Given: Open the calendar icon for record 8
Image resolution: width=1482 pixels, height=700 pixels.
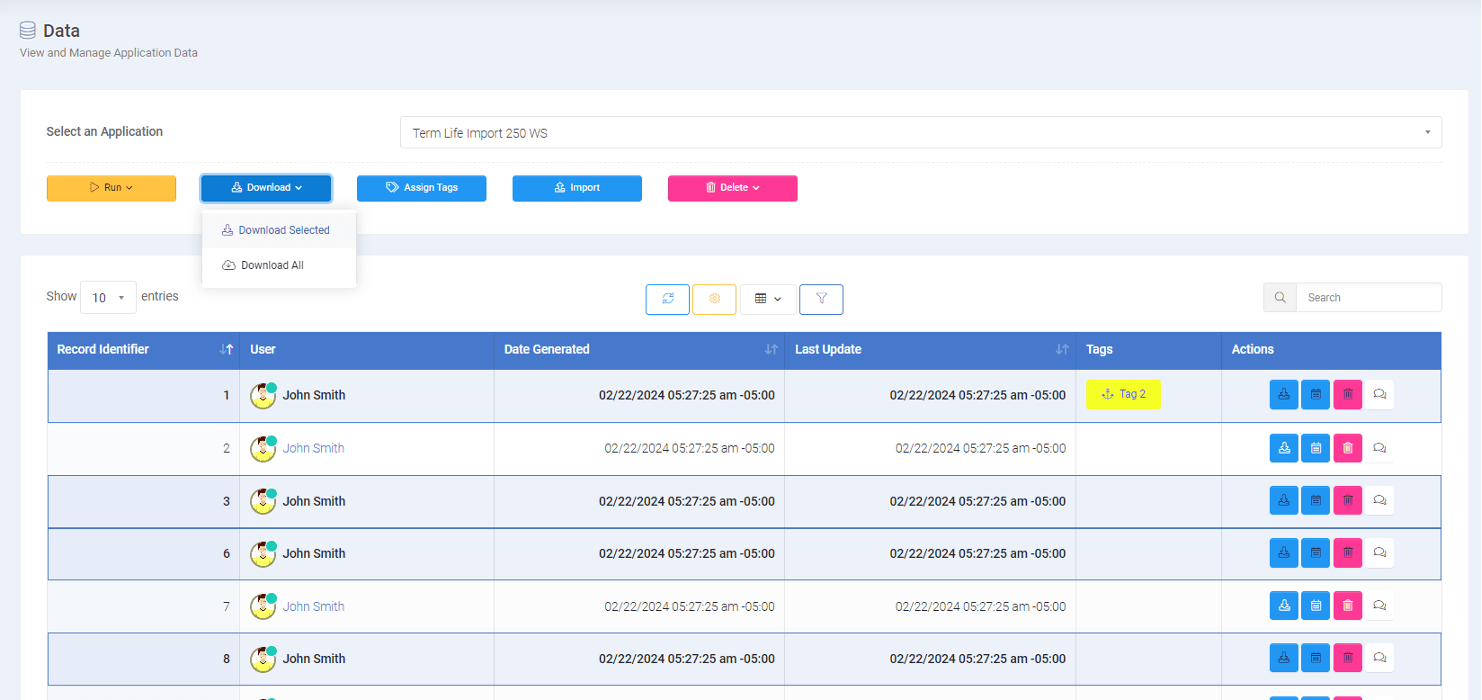Looking at the screenshot, I should tap(1316, 658).
